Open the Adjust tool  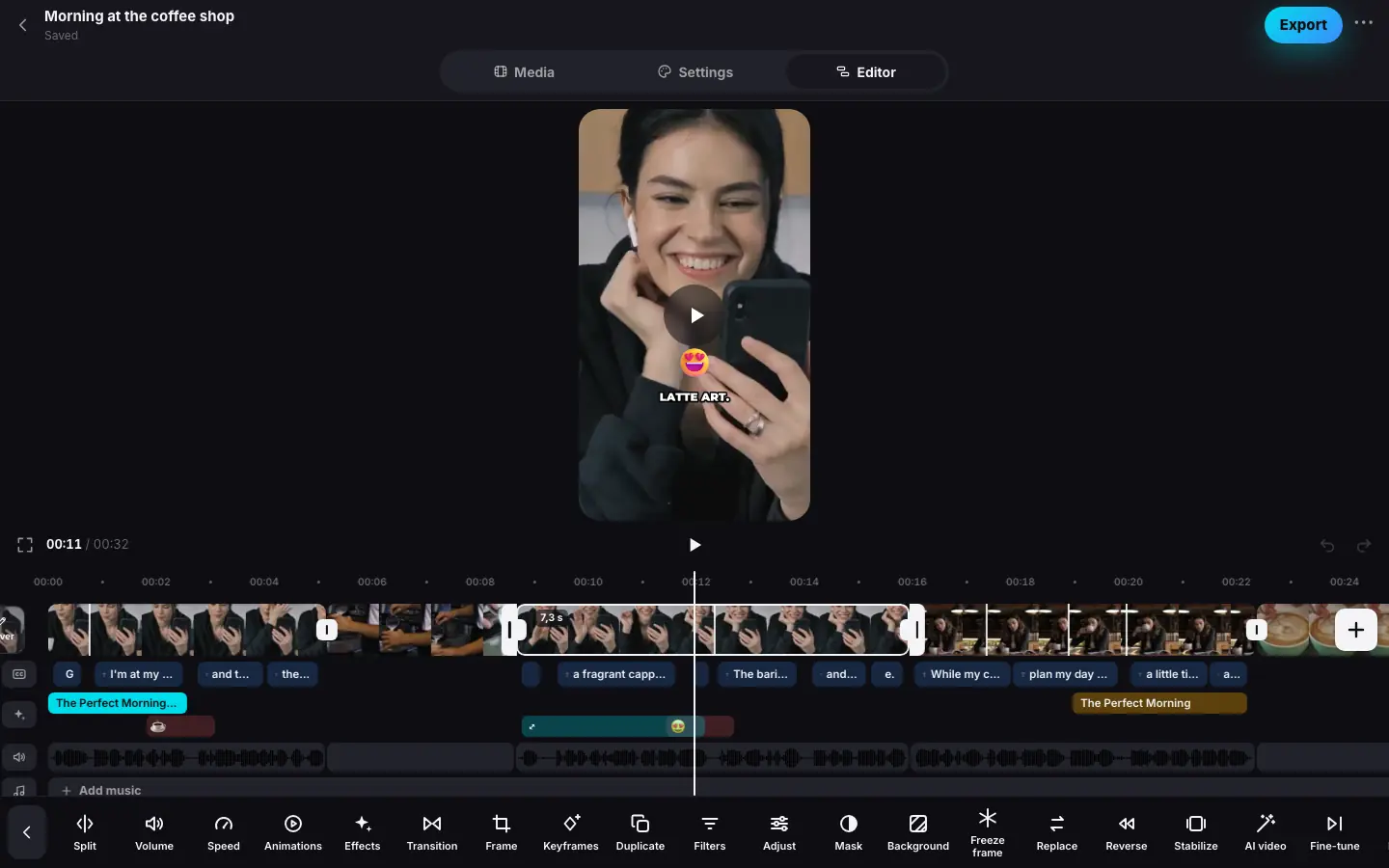pos(779,832)
